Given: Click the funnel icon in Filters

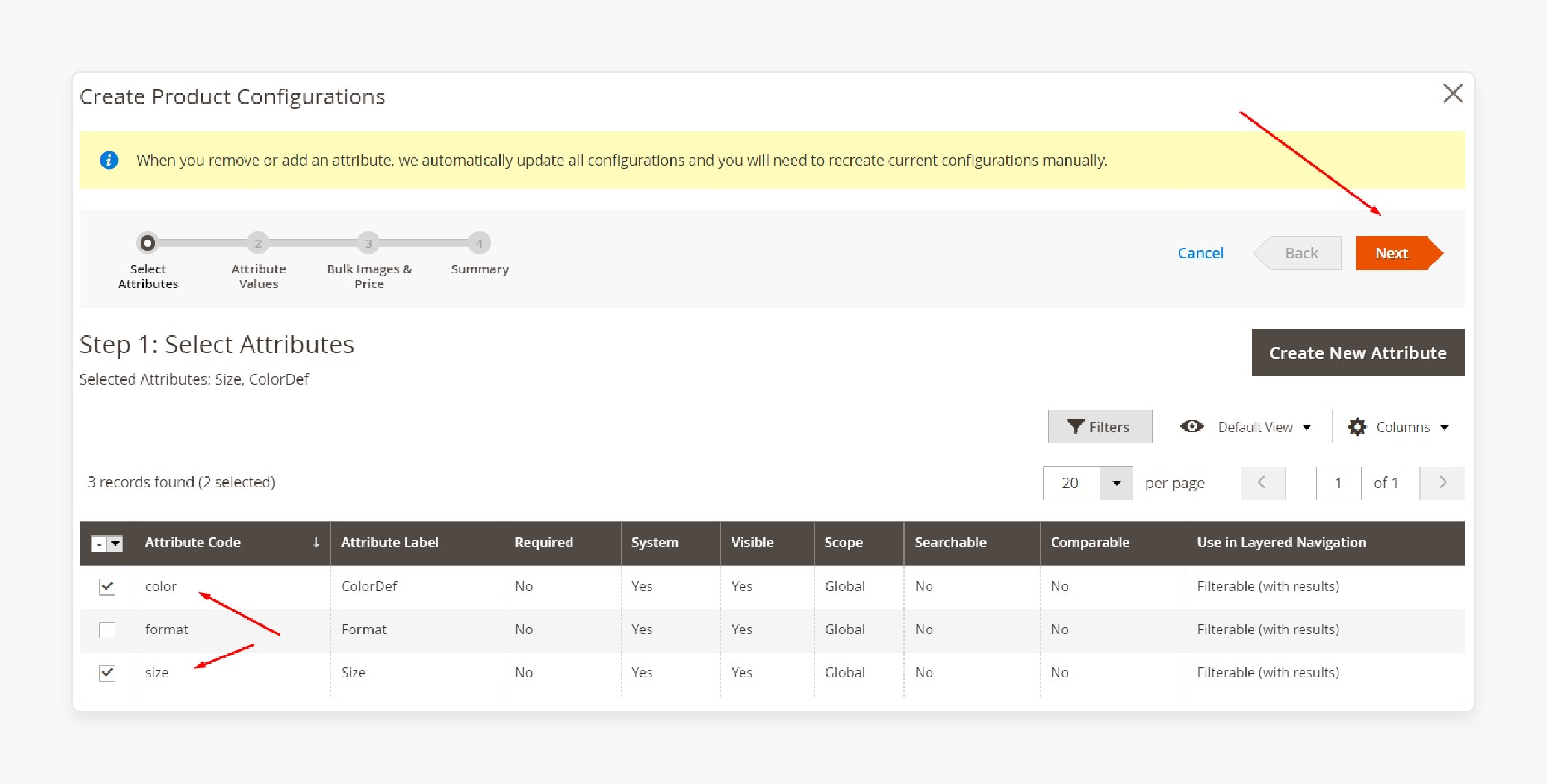Looking at the screenshot, I should coord(1075,427).
